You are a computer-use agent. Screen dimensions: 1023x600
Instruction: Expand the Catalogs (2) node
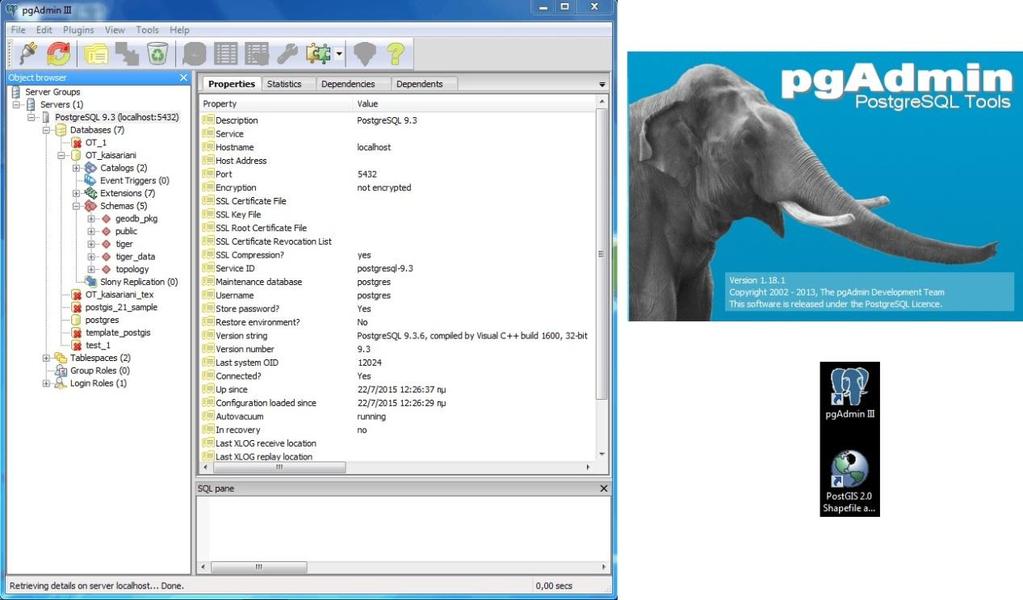pos(76,168)
